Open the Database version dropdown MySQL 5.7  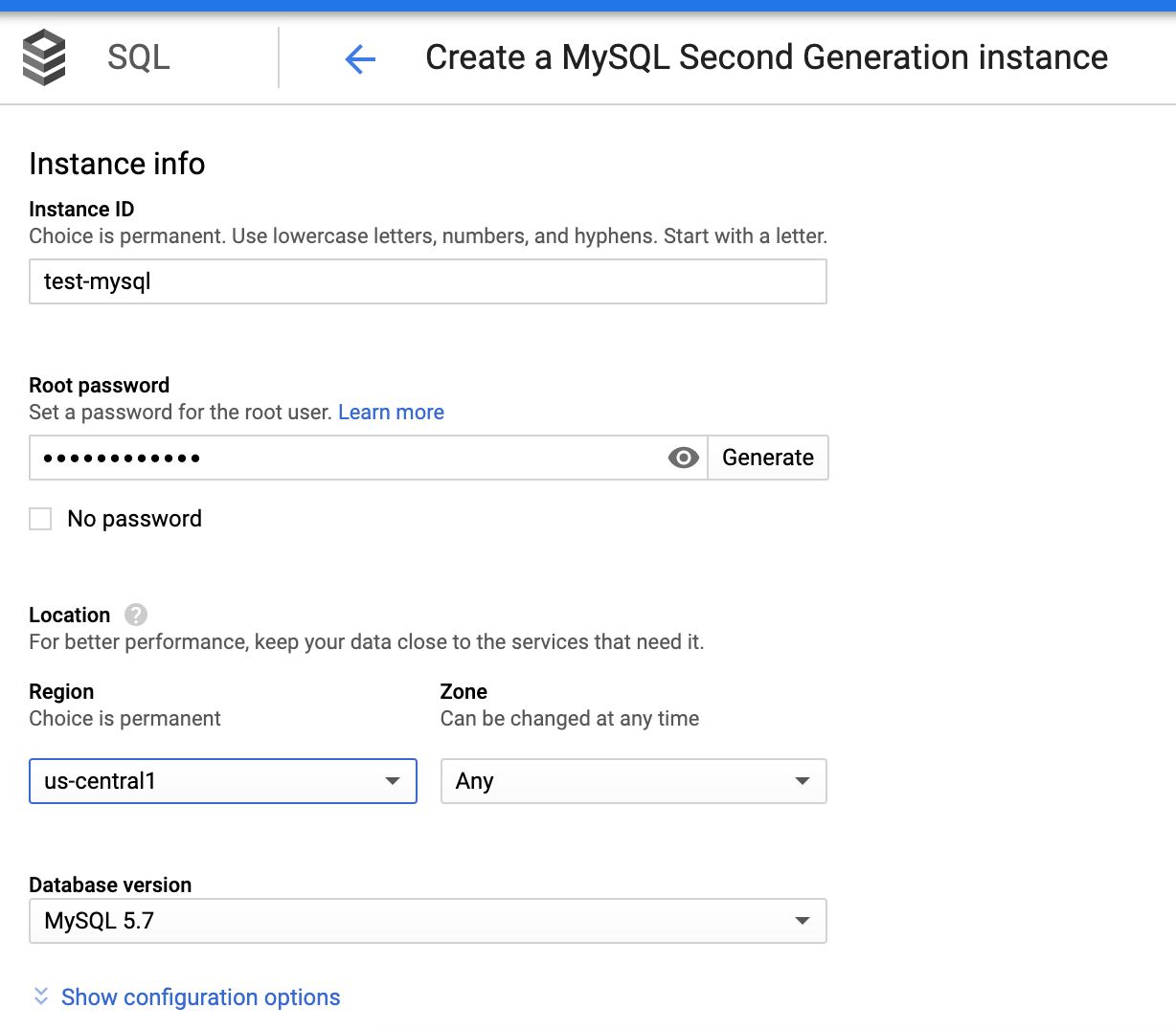coord(428,921)
